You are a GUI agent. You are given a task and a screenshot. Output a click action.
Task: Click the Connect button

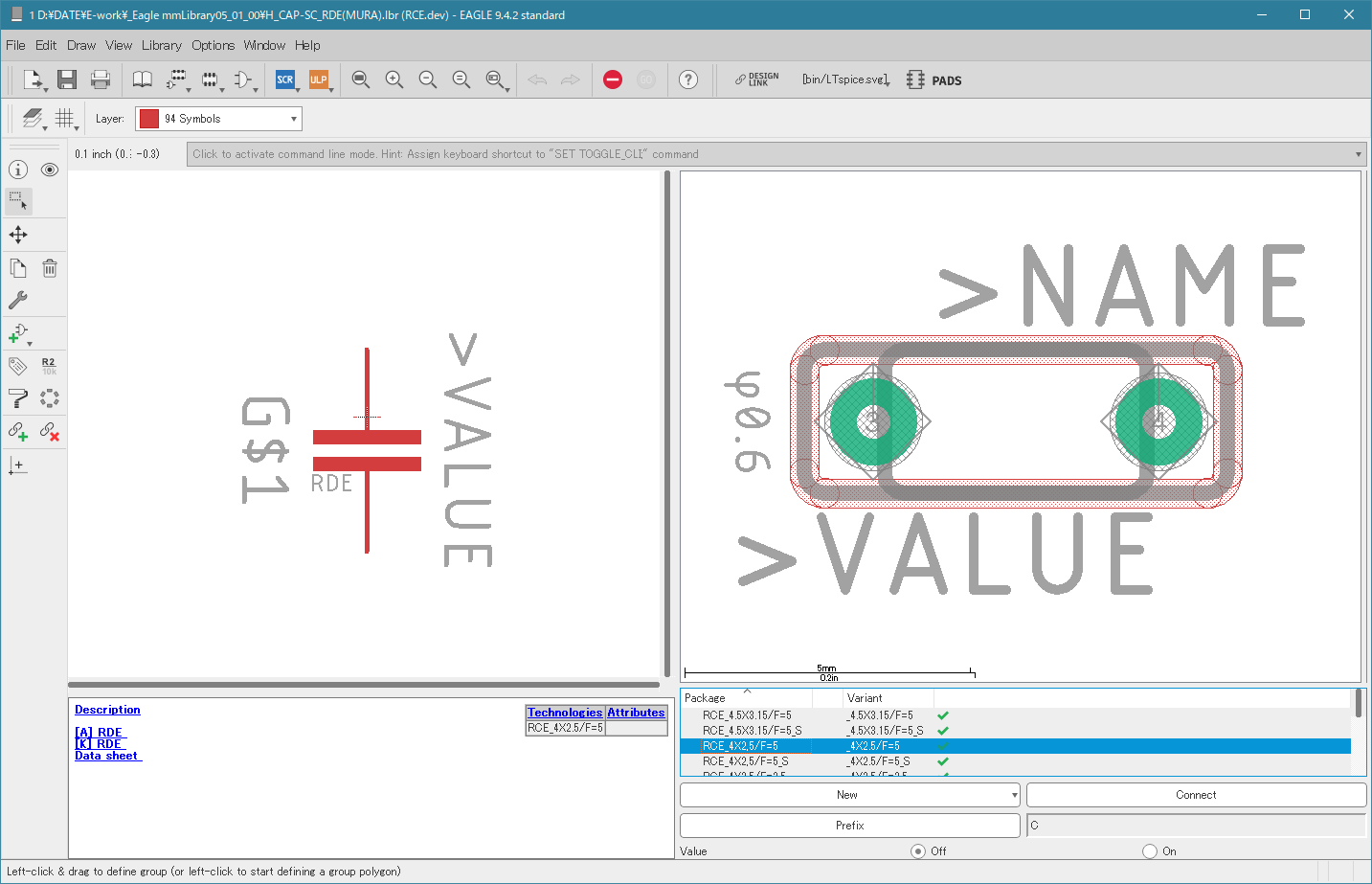click(1196, 795)
